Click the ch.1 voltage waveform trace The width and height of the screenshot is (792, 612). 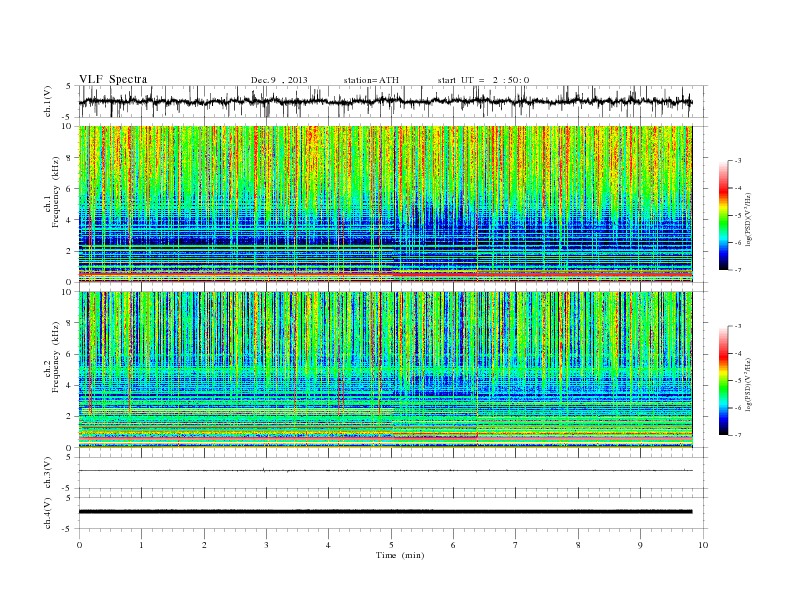(385, 101)
